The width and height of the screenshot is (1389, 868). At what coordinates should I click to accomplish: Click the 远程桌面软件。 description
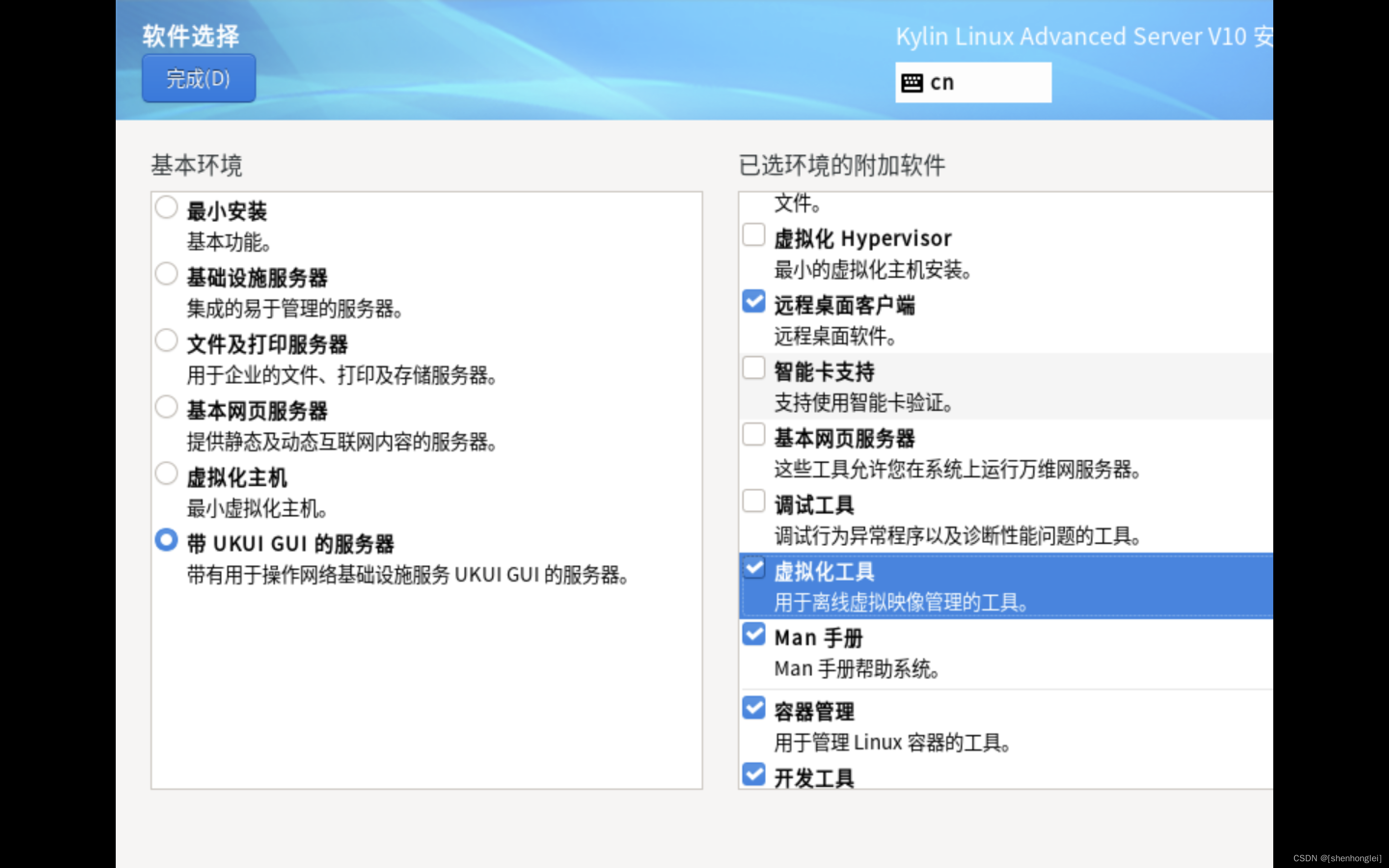835,337
